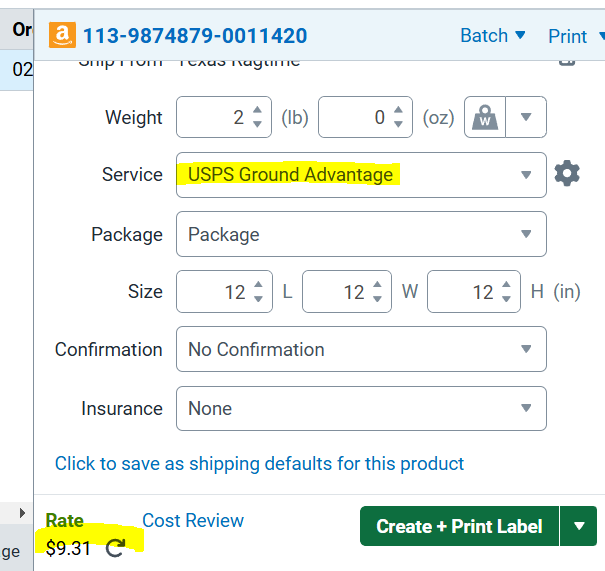
Task: Expand the scale options dropdown arrow
Action: tap(526, 117)
